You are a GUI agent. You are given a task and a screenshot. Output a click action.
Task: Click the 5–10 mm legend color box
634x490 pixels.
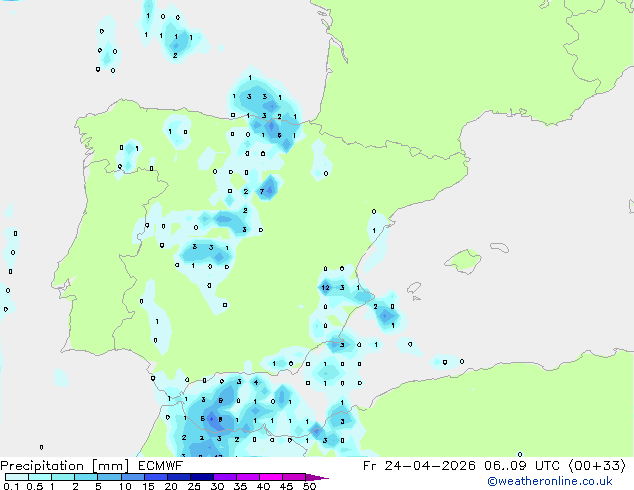point(109,477)
